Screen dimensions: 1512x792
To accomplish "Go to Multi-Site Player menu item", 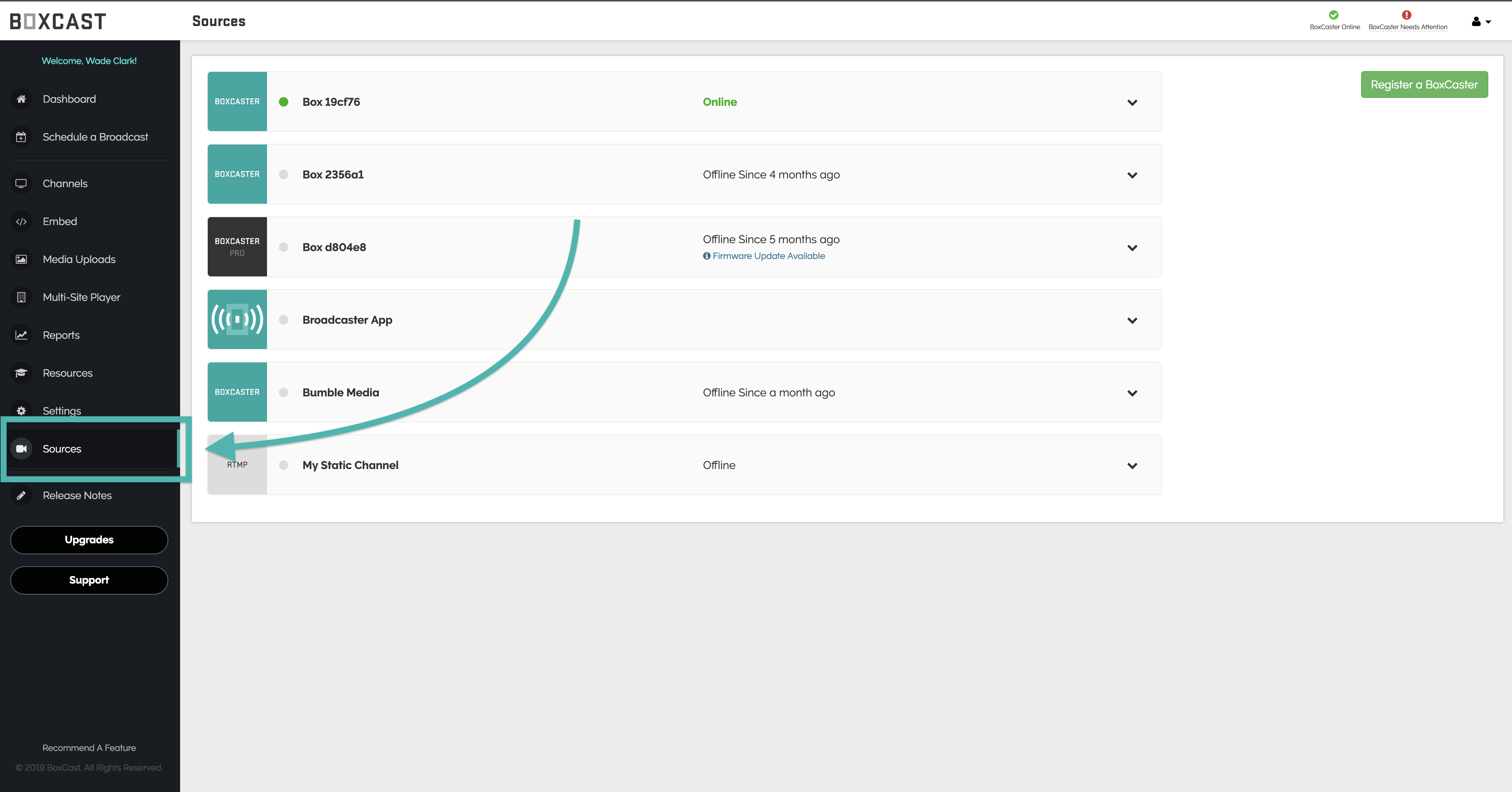I will [82, 297].
